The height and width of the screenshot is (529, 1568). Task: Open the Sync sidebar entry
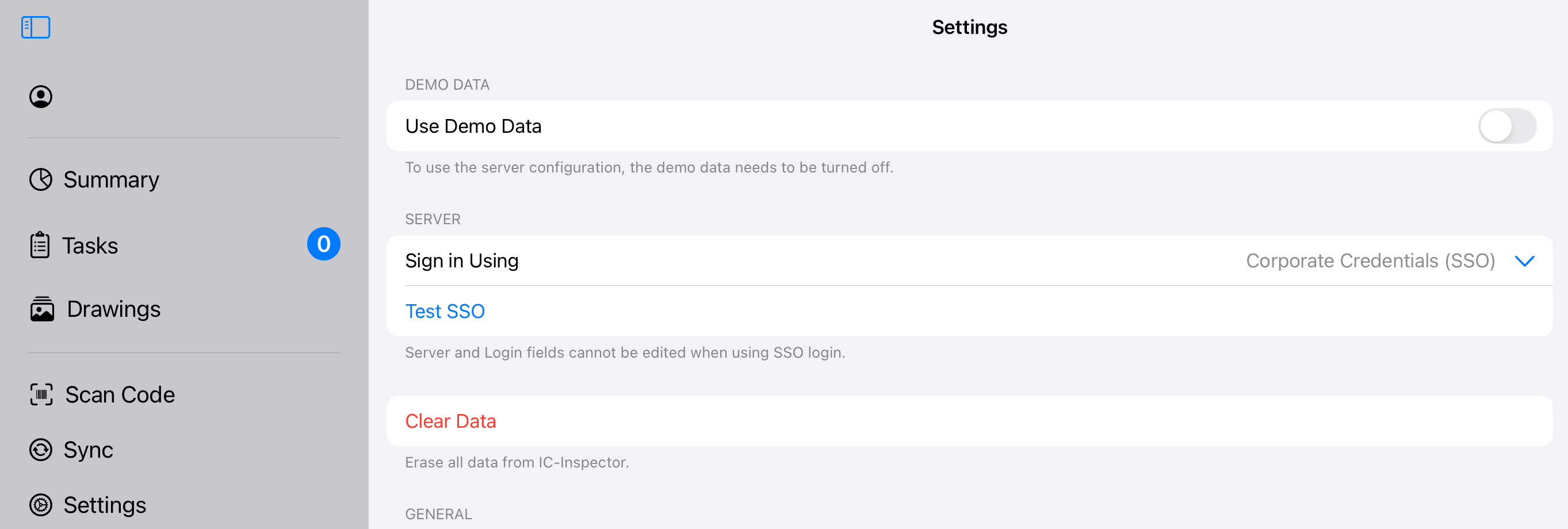coord(88,450)
